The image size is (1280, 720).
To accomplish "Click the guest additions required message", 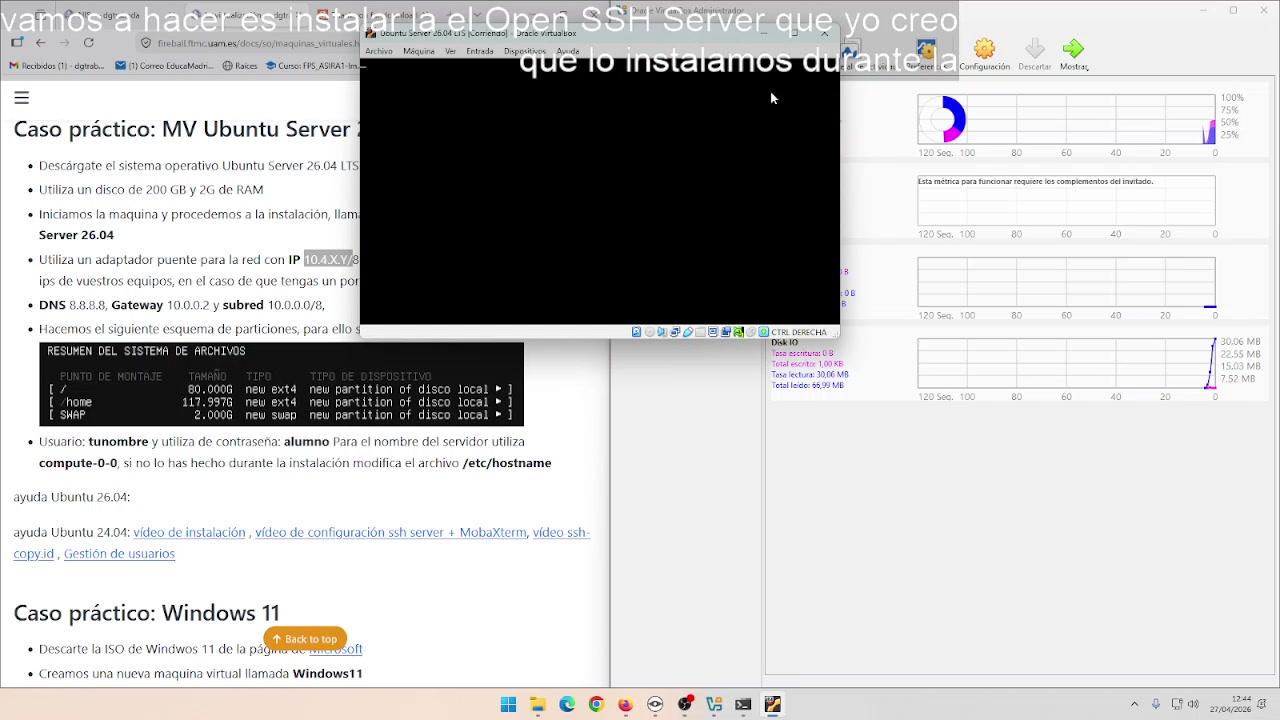I will [x=1036, y=182].
